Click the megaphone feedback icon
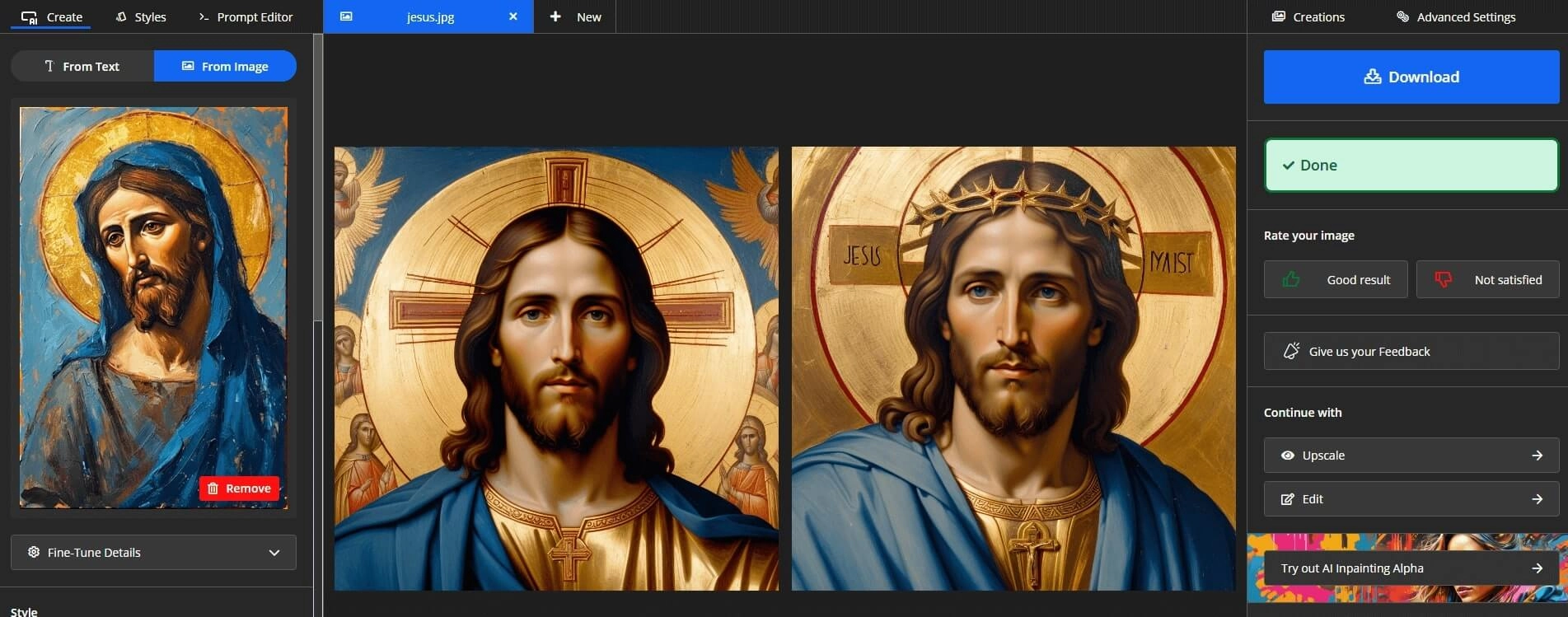Viewport: 1568px width, 617px height. tap(1291, 351)
